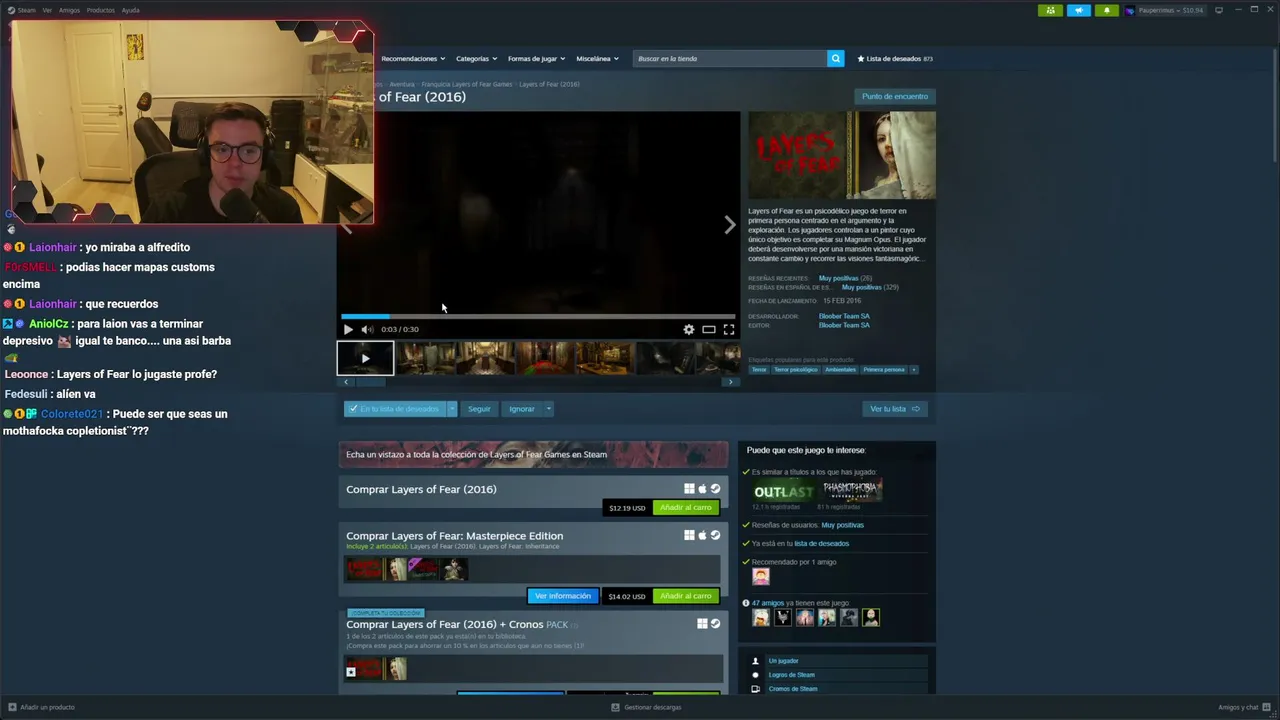Click the Seguir button

click(x=480, y=409)
